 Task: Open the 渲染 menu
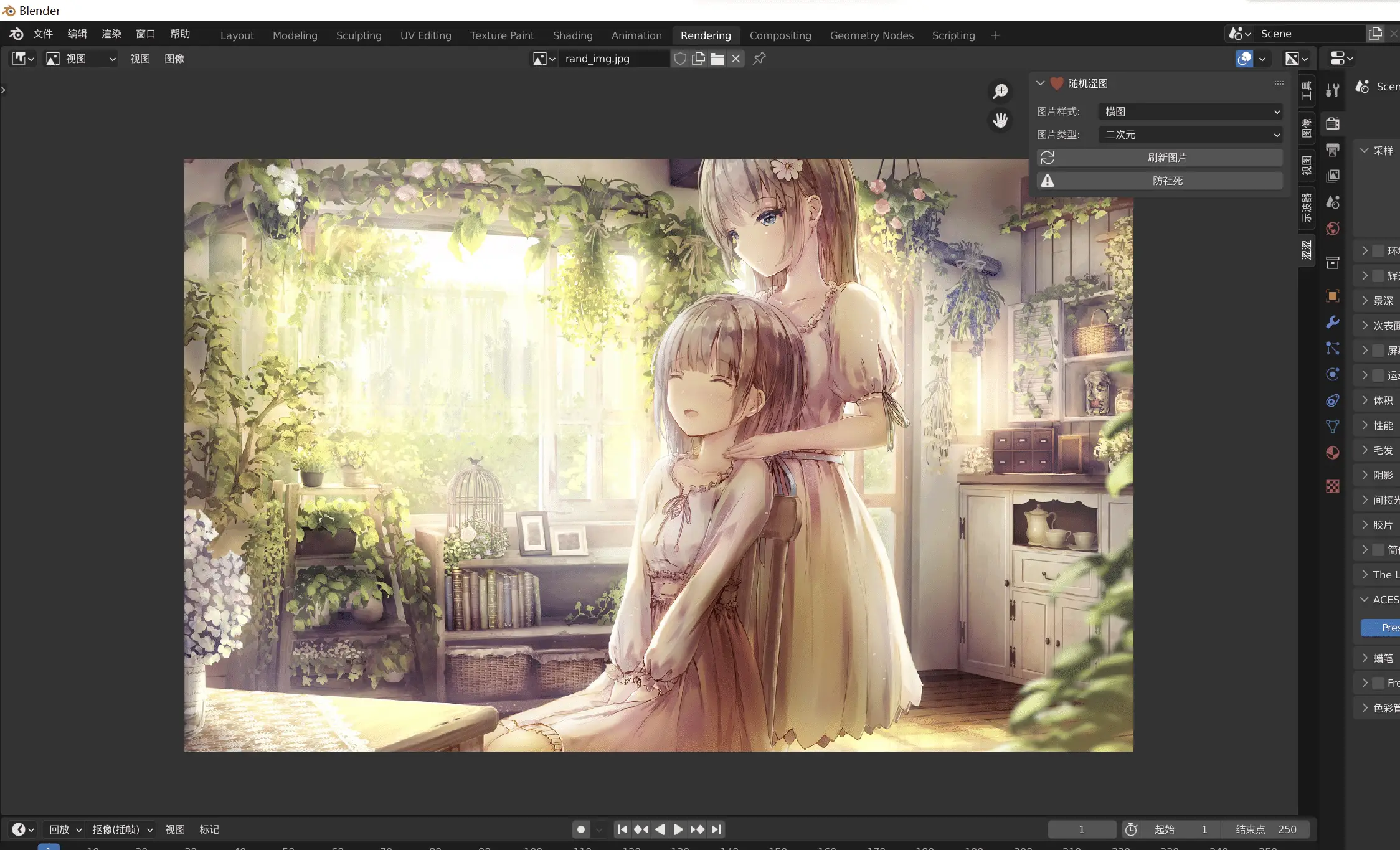[111, 34]
